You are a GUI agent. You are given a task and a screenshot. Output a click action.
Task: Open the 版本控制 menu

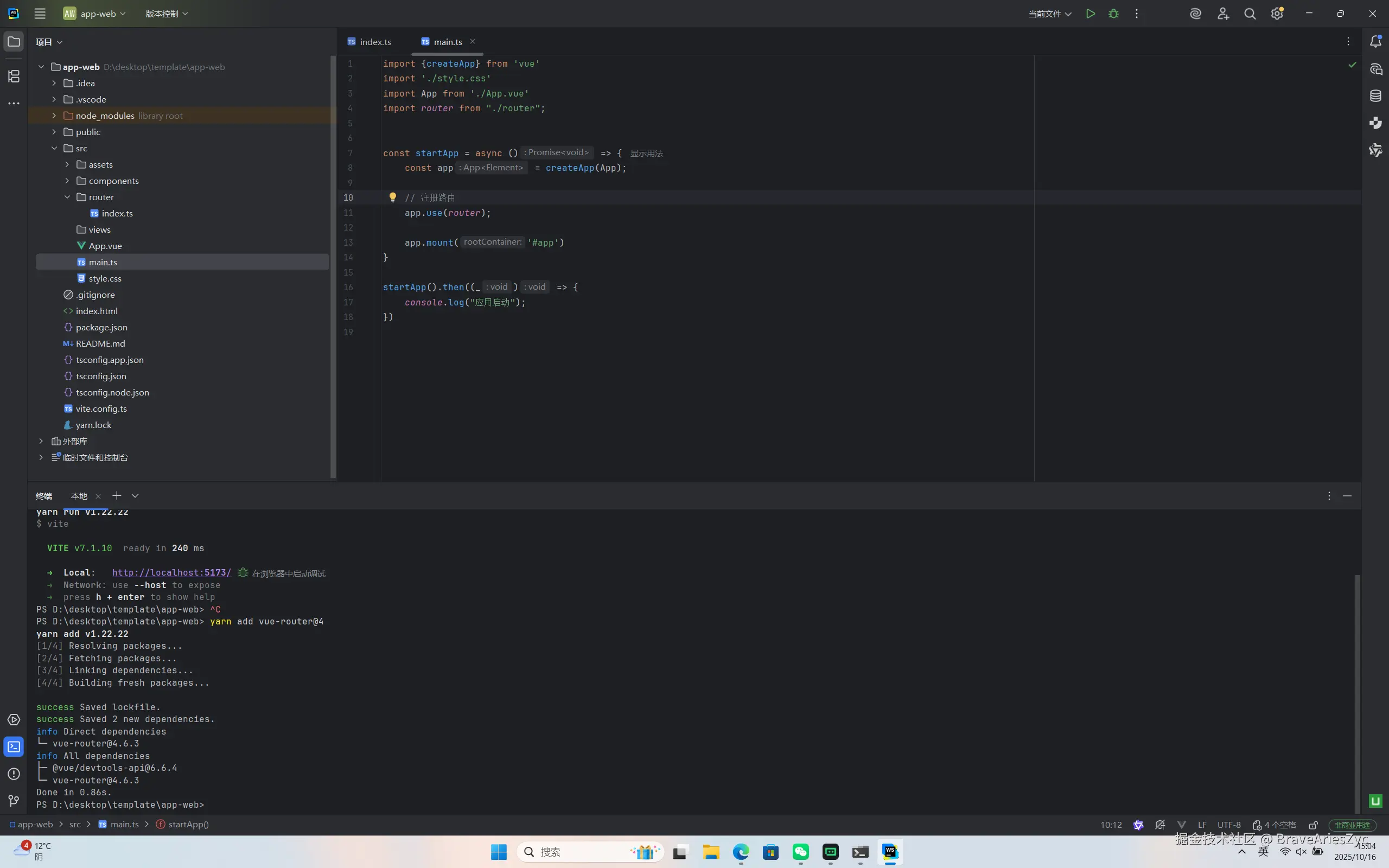point(167,14)
